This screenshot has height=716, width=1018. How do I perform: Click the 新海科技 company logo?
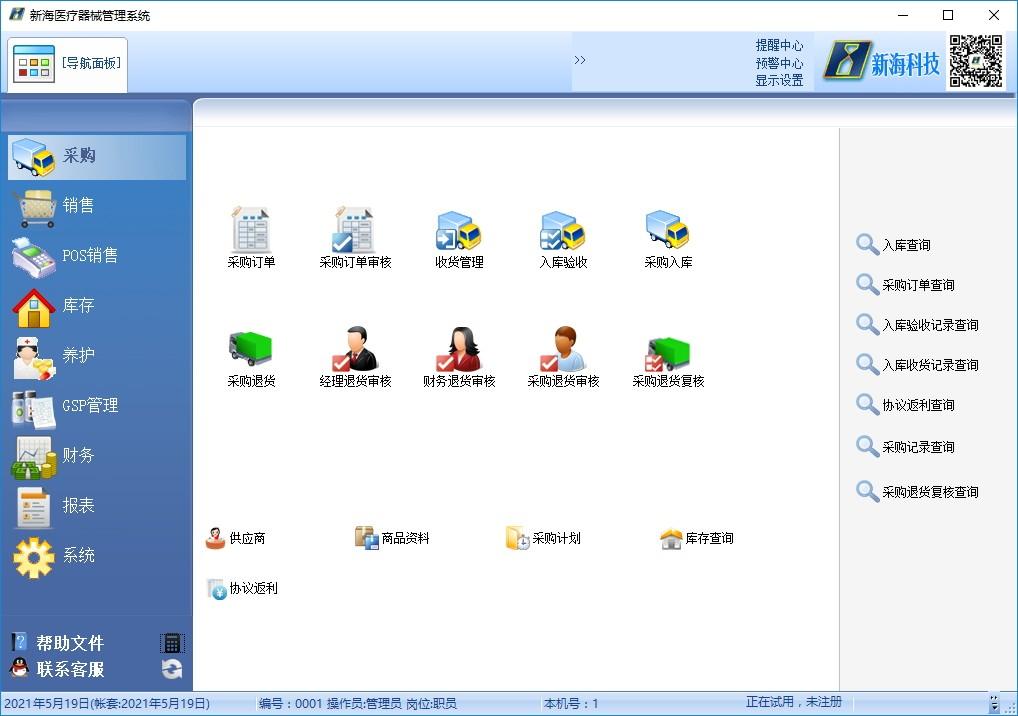tap(882, 62)
